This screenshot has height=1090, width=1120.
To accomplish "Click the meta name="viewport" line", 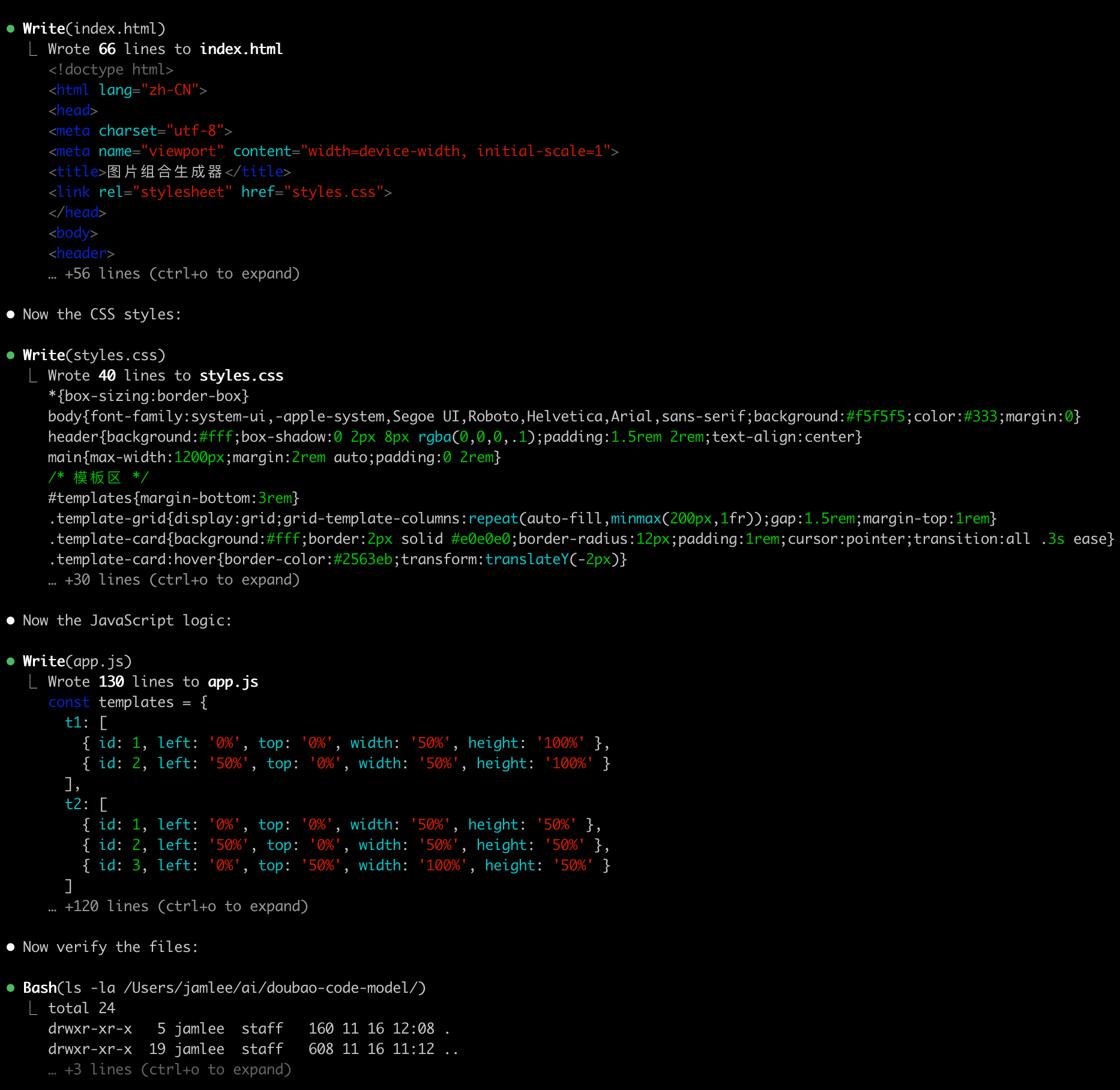I will tap(334, 151).
